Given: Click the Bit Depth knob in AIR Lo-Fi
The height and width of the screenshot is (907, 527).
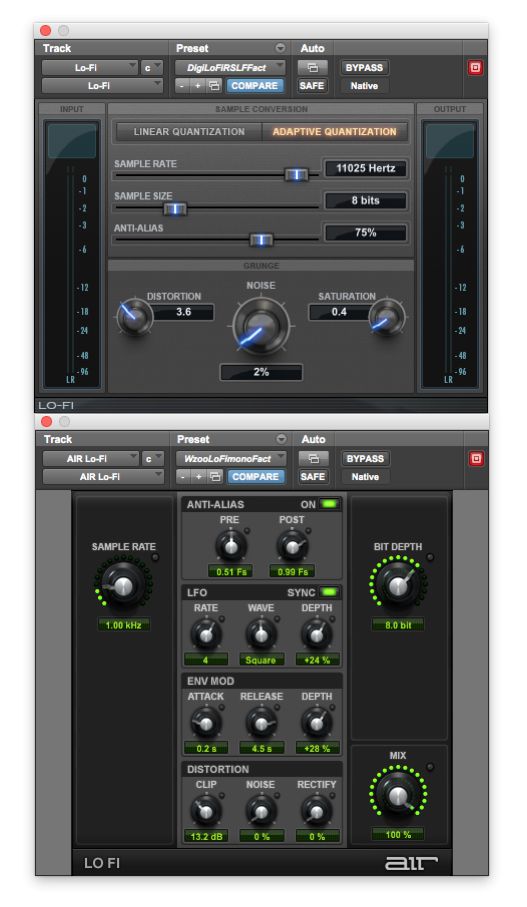Looking at the screenshot, I should [398, 586].
